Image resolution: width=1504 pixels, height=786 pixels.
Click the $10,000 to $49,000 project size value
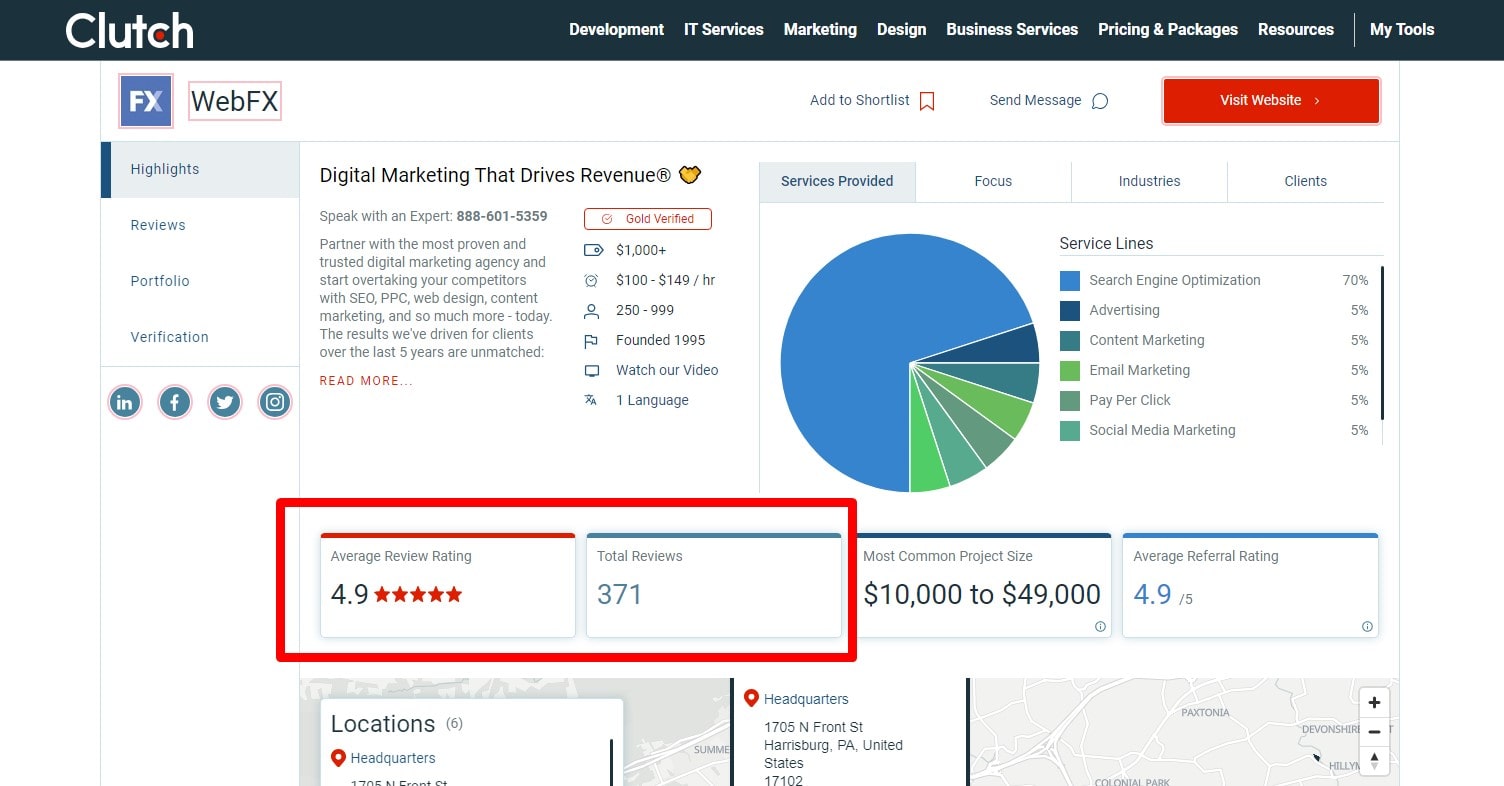[982, 595]
